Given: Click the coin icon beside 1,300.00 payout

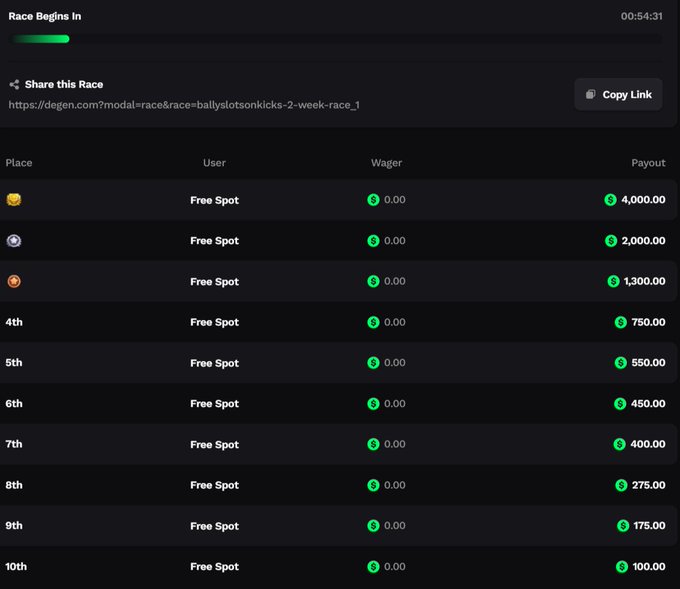Looking at the screenshot, I should [613, 281].
